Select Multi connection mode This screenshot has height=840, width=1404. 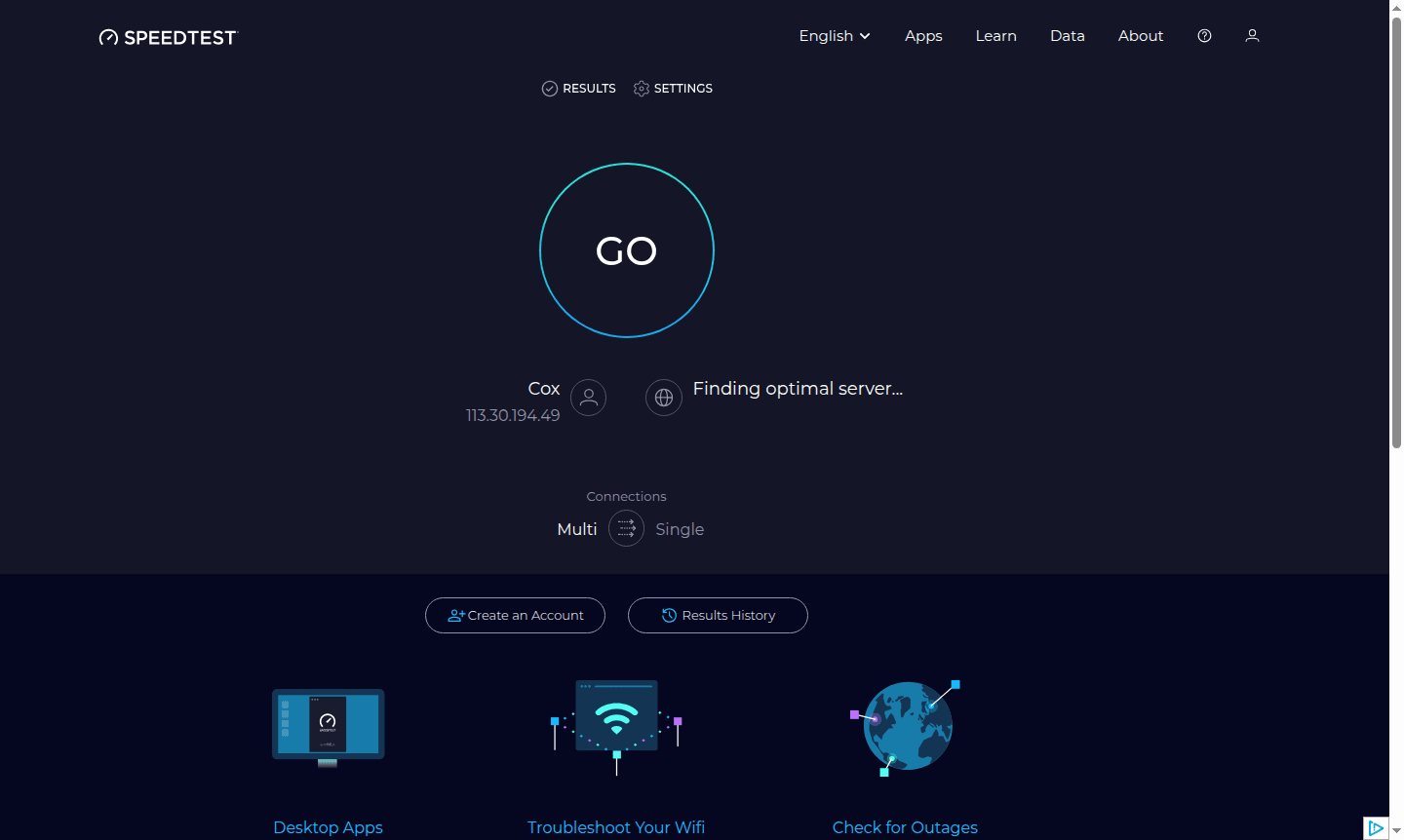pos(576,528)
